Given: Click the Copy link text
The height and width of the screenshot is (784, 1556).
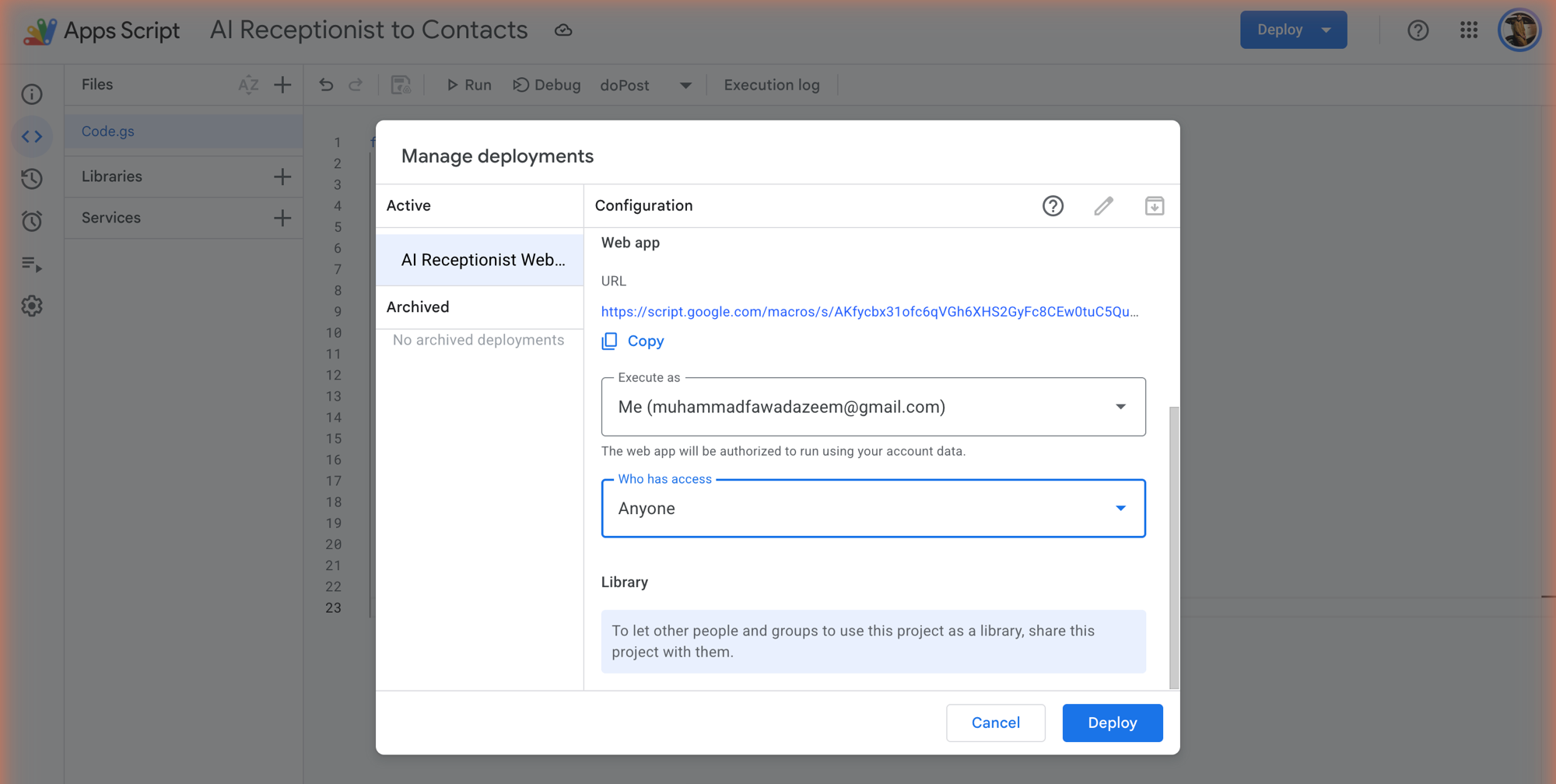Looking at the screenshot, I should [646, 341].
